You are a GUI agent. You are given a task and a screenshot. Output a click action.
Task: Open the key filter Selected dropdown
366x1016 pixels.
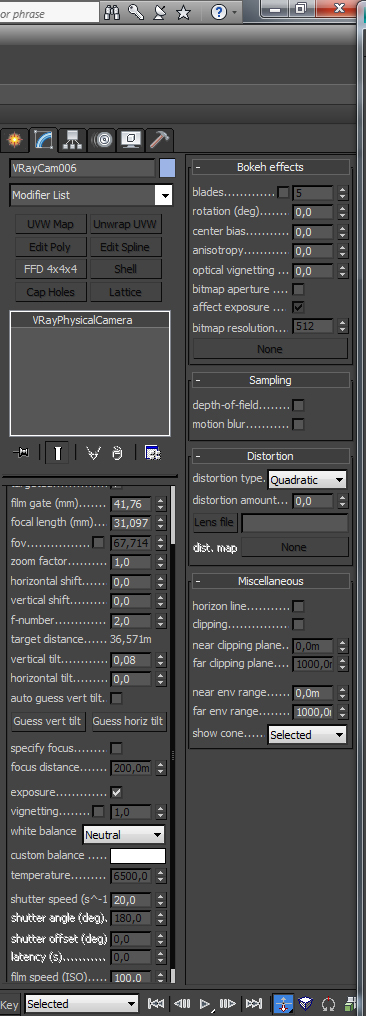click(x=82, y=1004)
